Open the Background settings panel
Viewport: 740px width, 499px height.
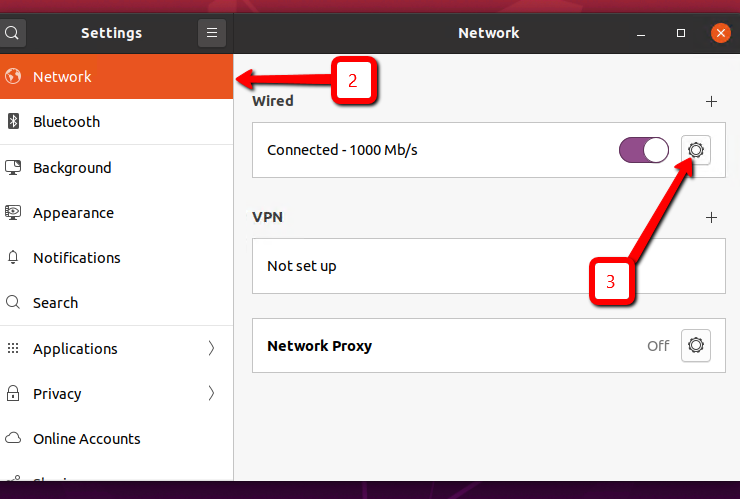coord(72,168)
